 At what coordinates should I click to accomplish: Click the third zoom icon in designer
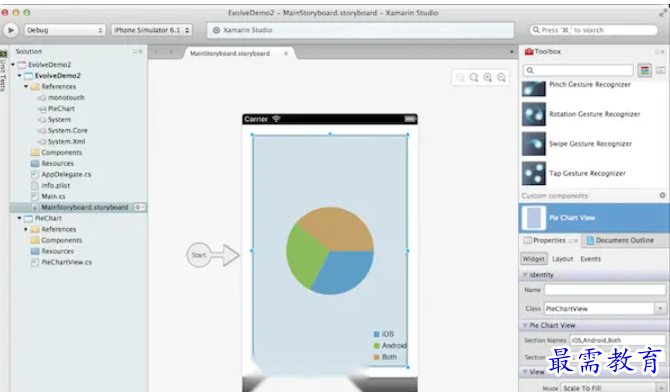(x=488, y=77)
